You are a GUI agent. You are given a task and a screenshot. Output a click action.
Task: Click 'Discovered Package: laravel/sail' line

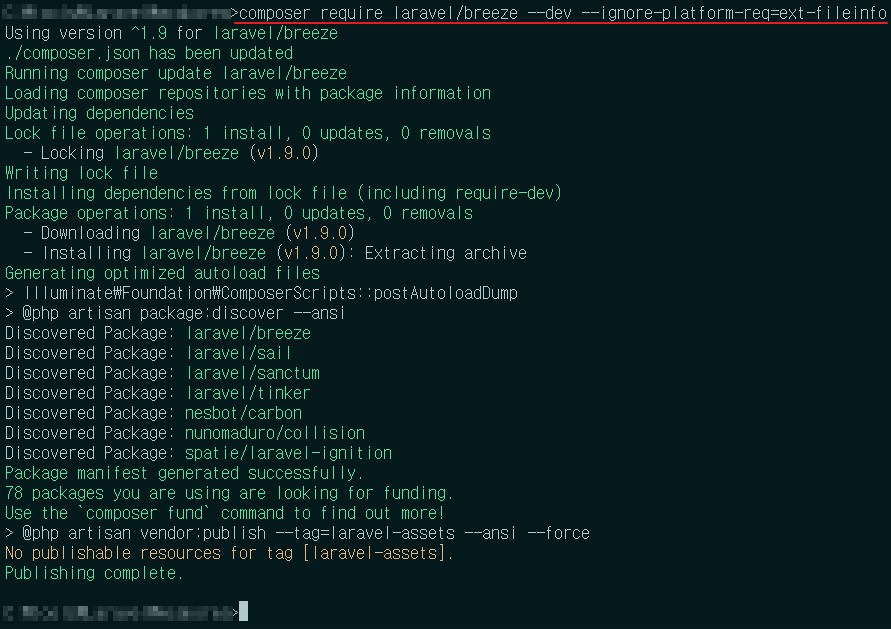tap(149, 352)
